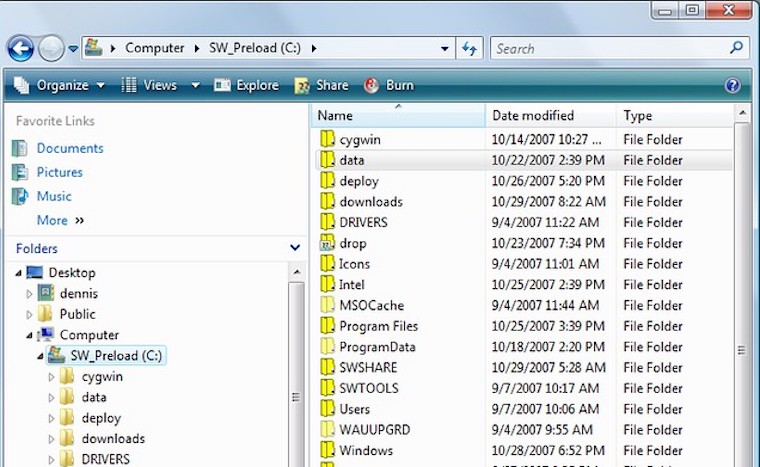Select the SWSHARE folder icon
Screen dimensions: 760x467
click(x=327, y=367)
